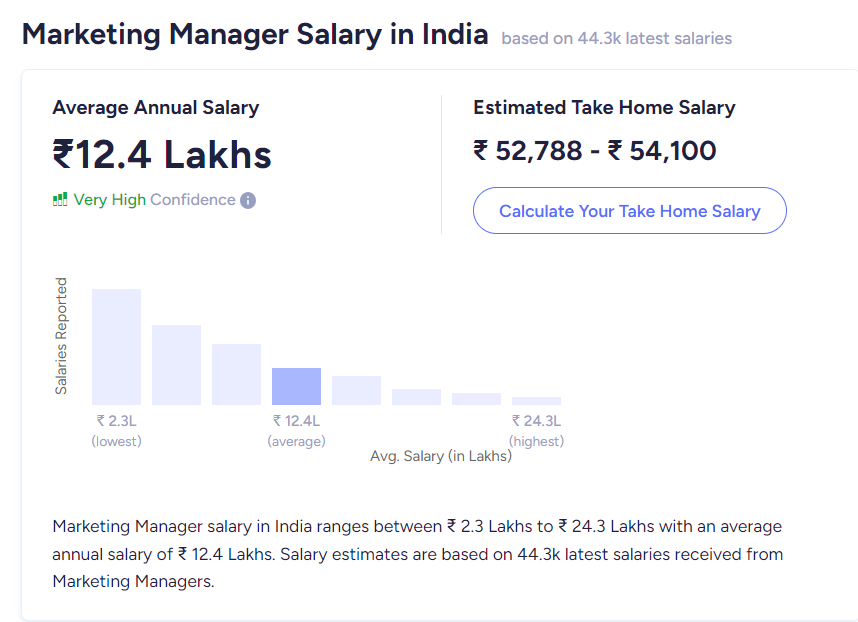The image size is (858, 622).
Task: Select the highlighted average salary bar
Action: 297,386
